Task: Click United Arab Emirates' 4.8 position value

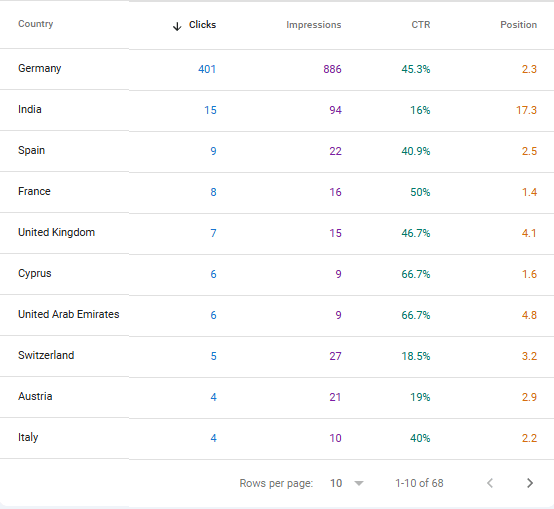Action: point(529,315)
